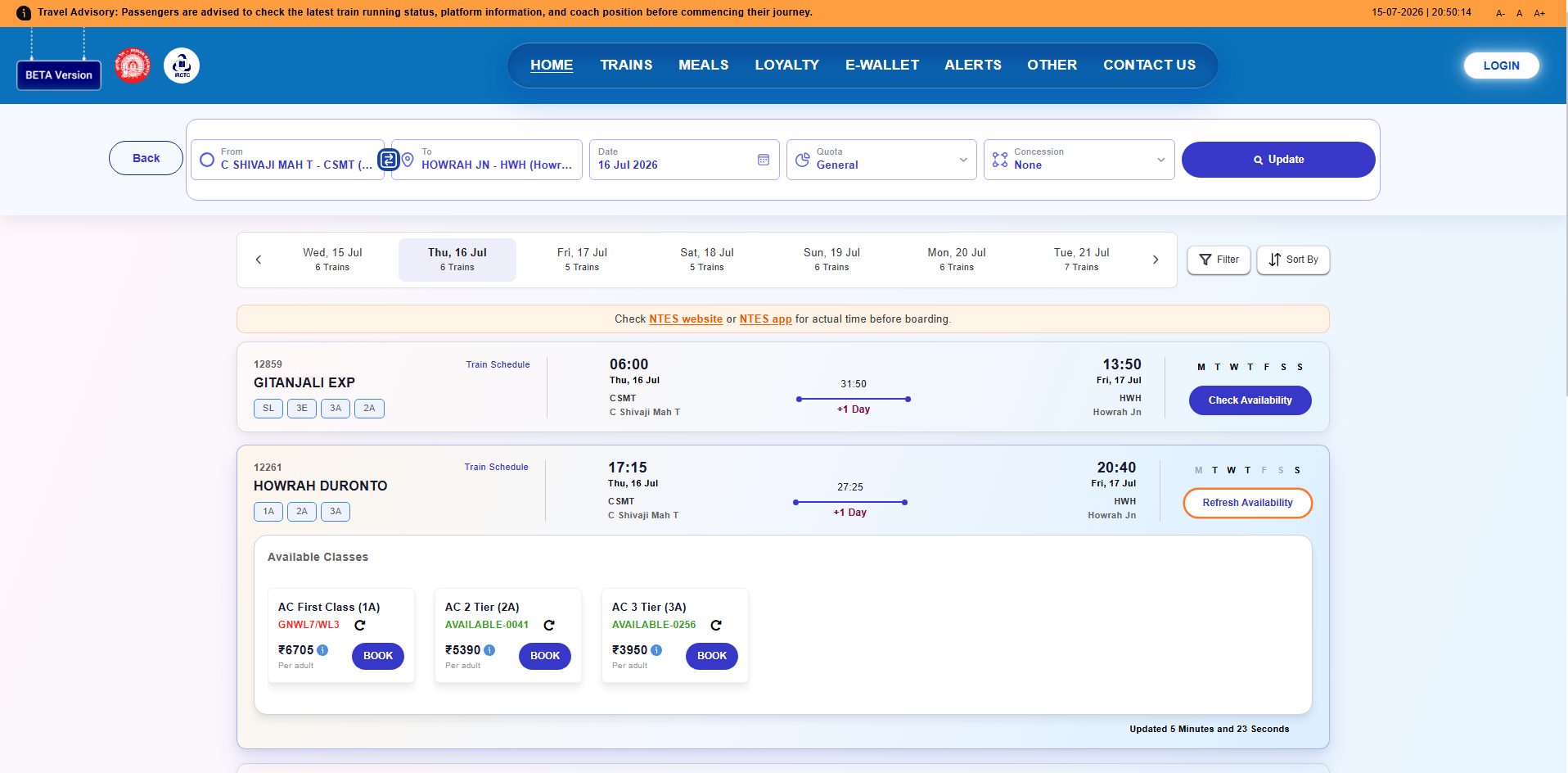Image resolution: width=1568 pixels, height=773 pixels.
Task: Reset font size with the A control
Action: point(1520,13)
